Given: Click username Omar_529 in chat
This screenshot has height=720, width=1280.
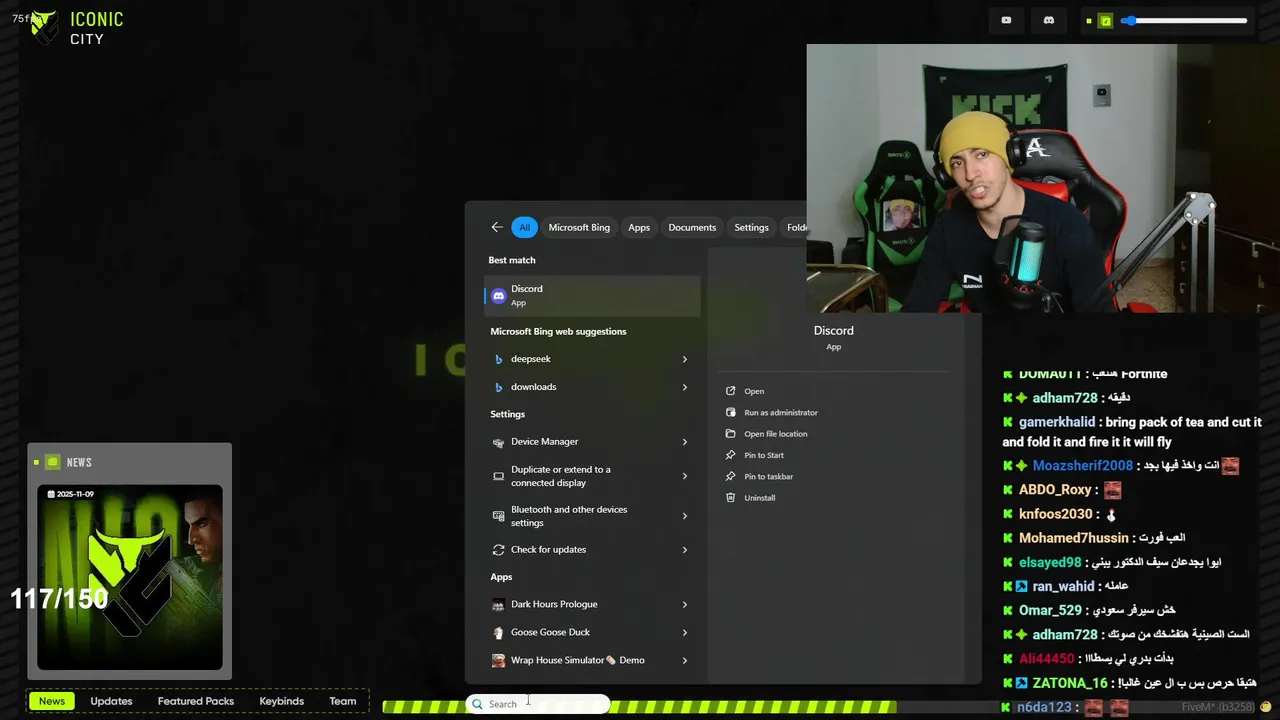Looking at the screenshot, I should (x=1050, y=610).
